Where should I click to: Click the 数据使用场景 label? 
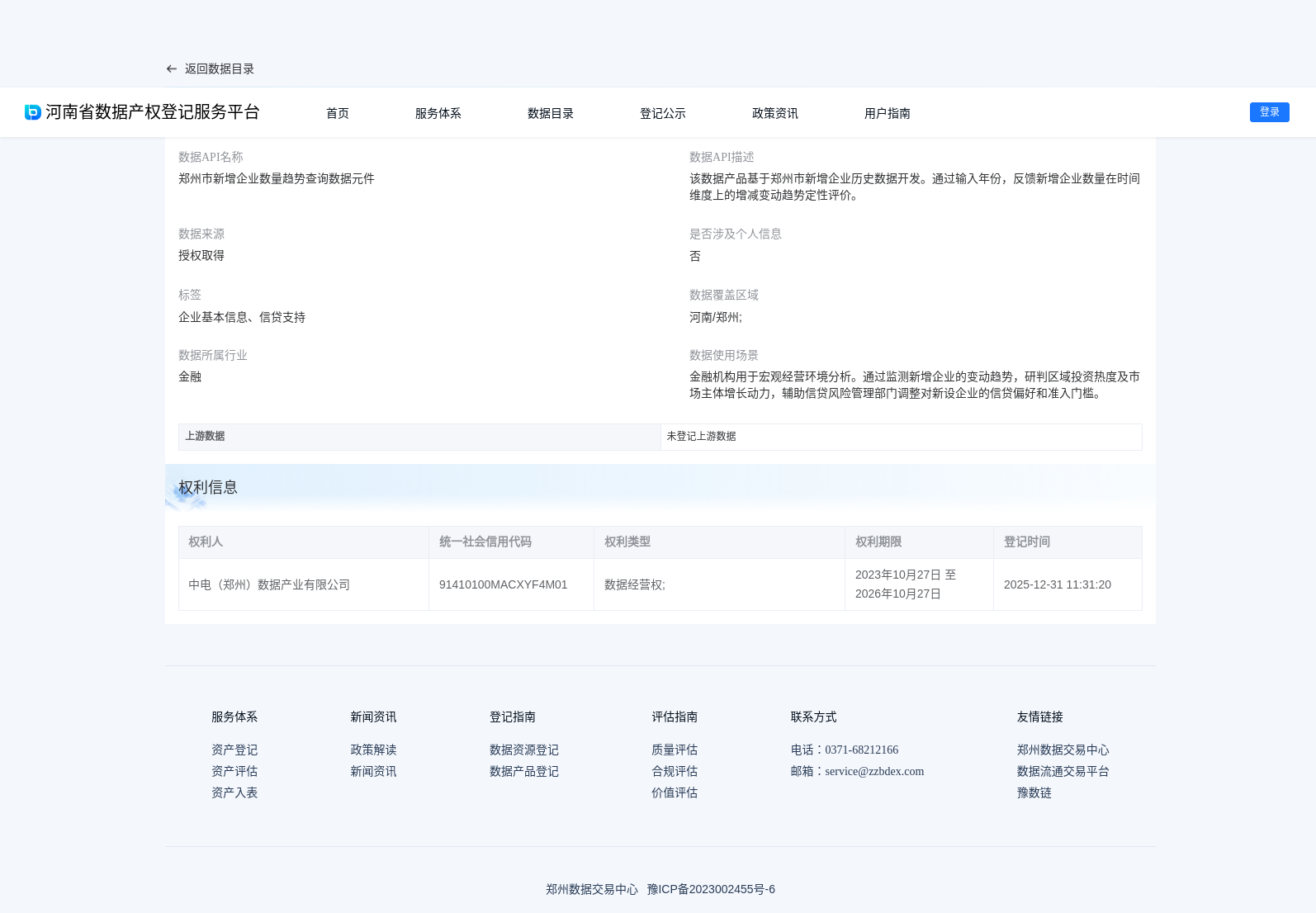pyautogui.click(x=724, y=355)
